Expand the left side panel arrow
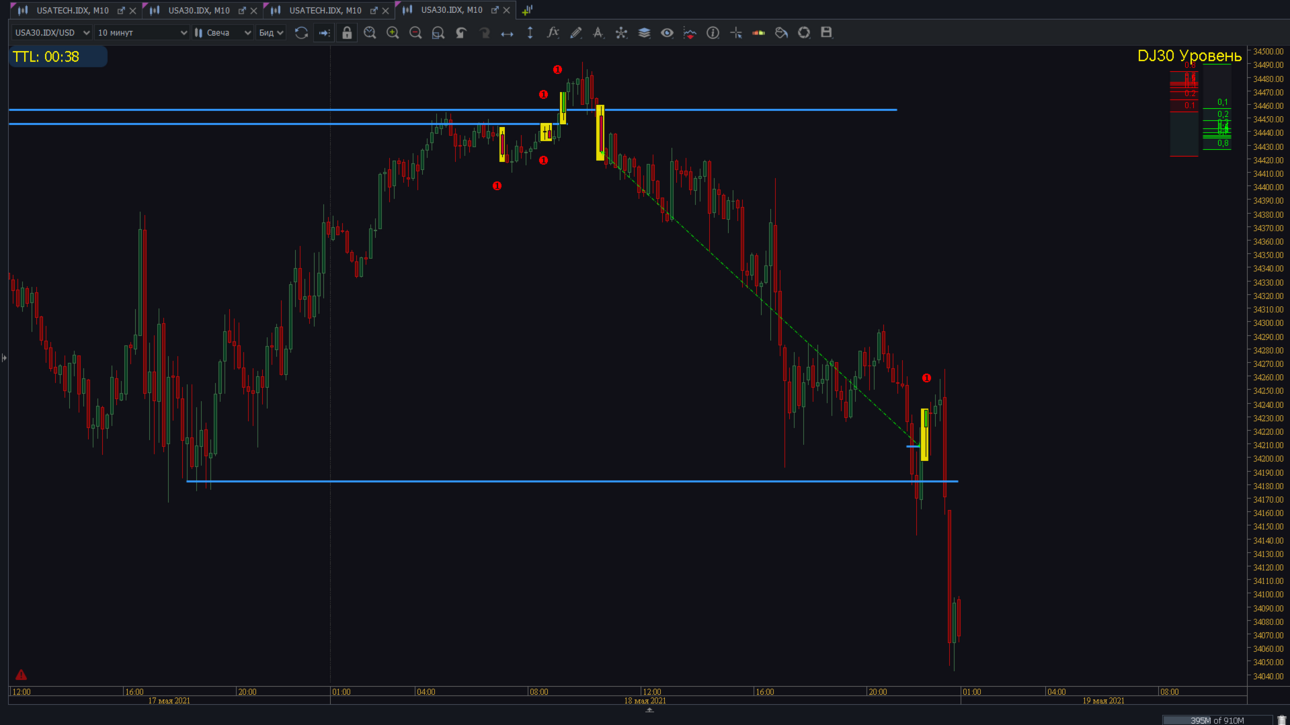This screenshot has width=1290, height=725. [4, 358]
